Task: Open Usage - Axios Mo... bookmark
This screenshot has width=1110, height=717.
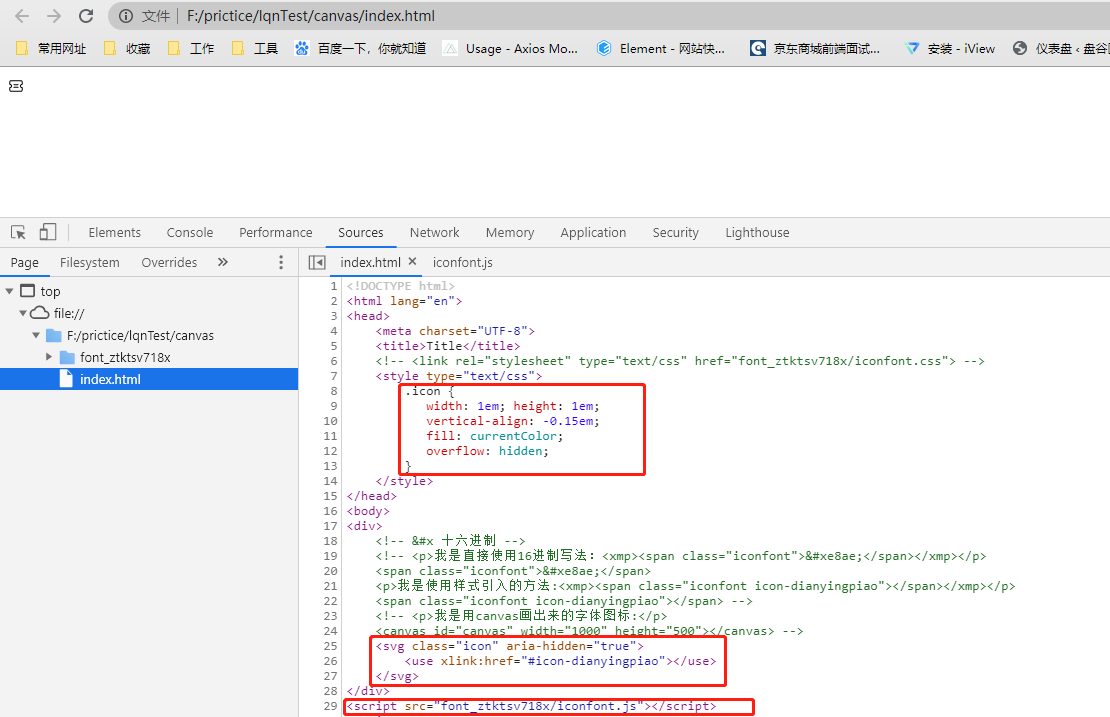Action: click(510, 48)
